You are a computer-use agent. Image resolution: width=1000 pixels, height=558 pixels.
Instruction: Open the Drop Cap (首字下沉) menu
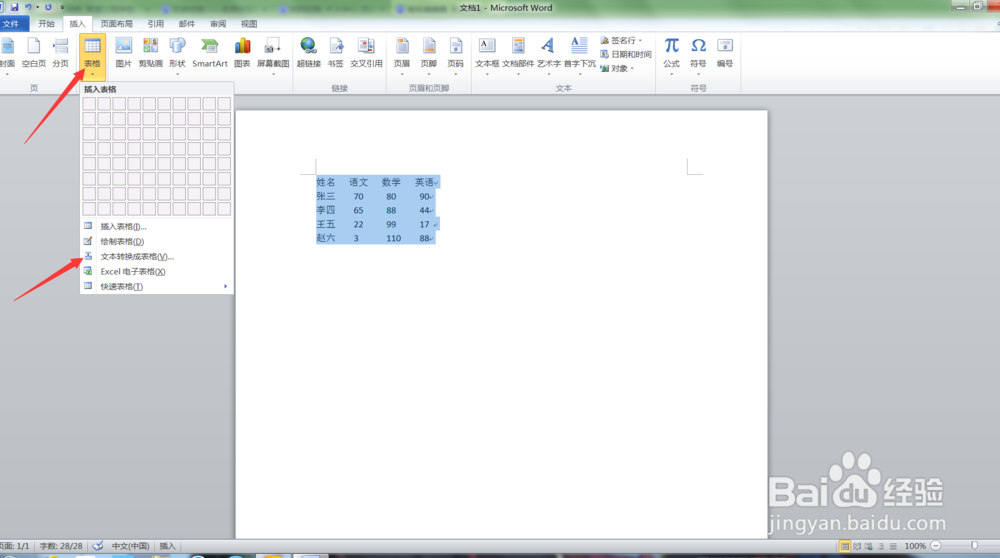tap(579, 54)
